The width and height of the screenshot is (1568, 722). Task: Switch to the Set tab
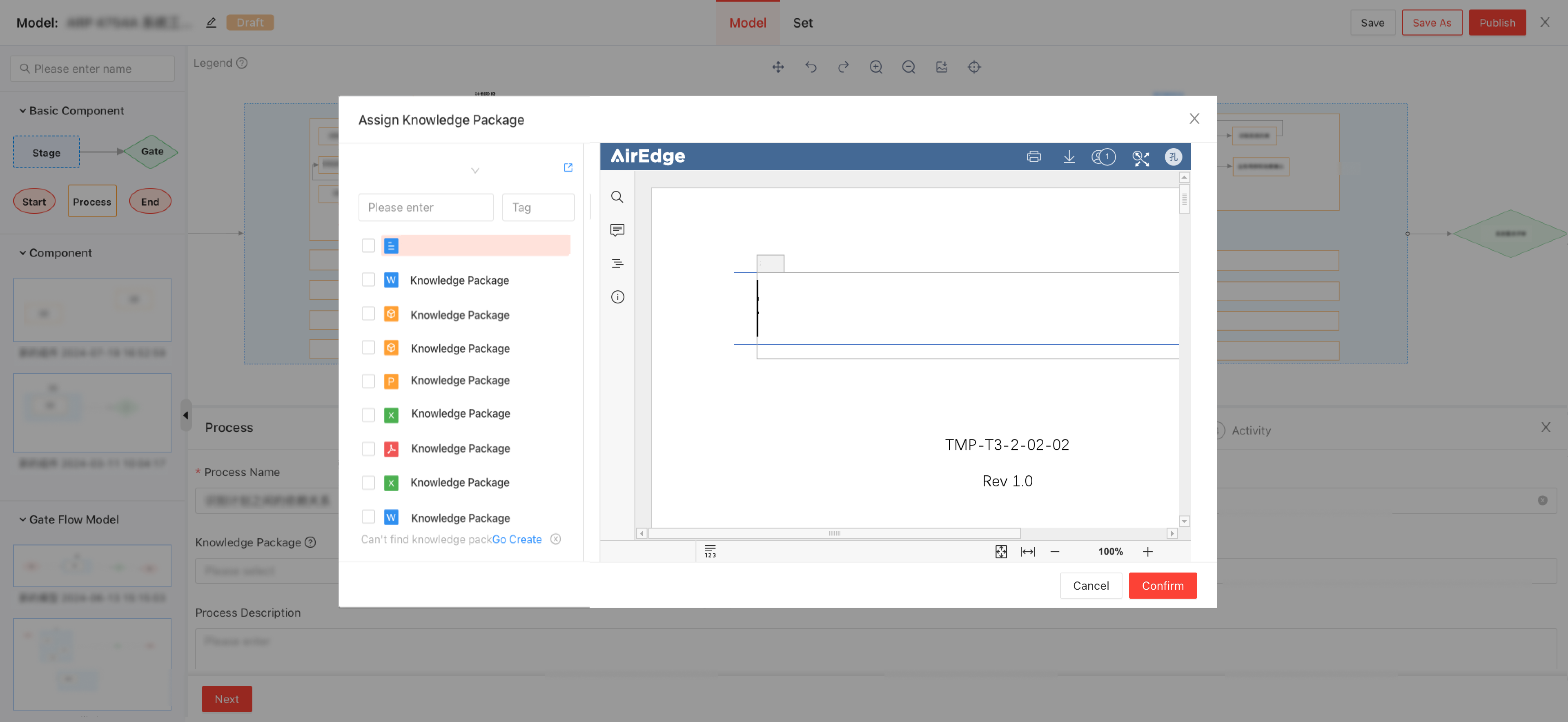(x=802, y=22)
